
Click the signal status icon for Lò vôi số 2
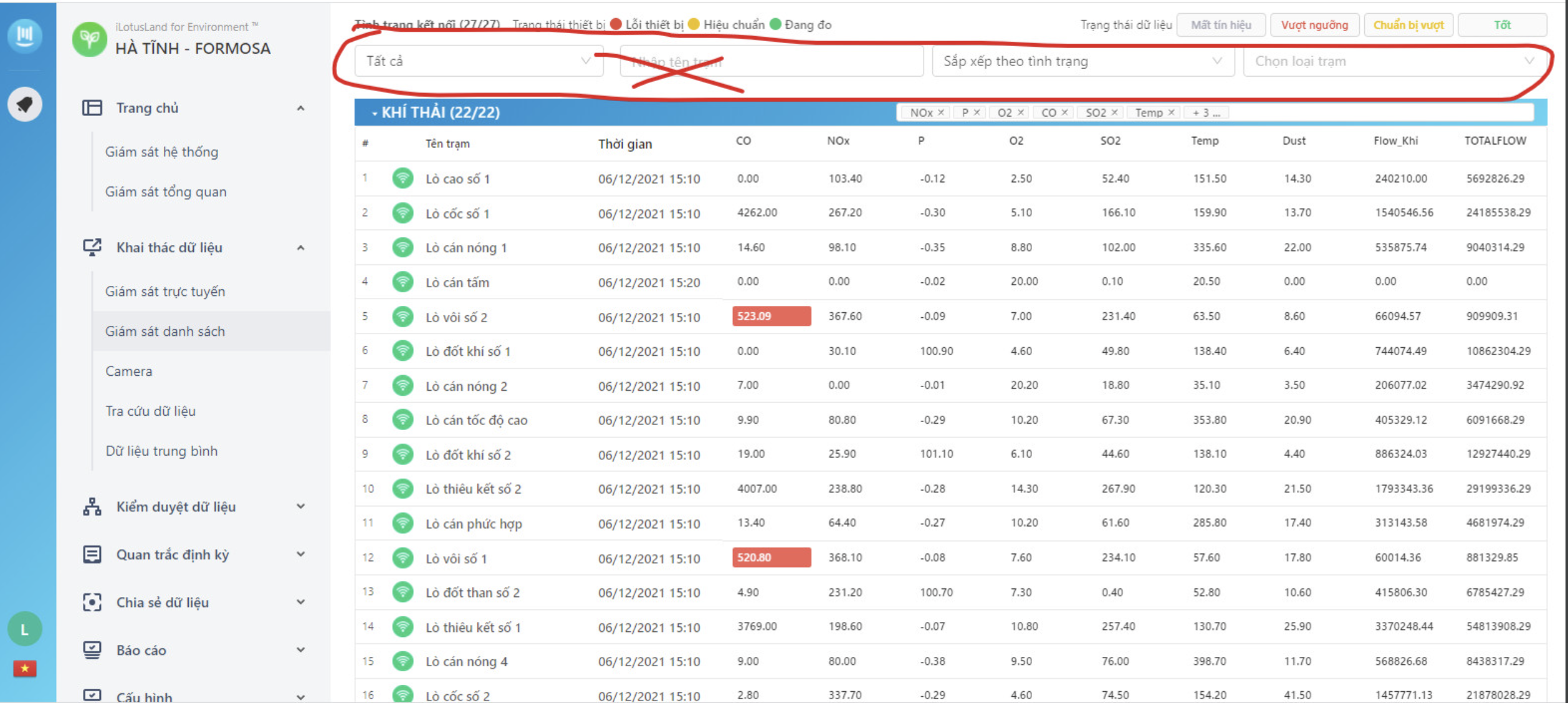coord(403,317)
